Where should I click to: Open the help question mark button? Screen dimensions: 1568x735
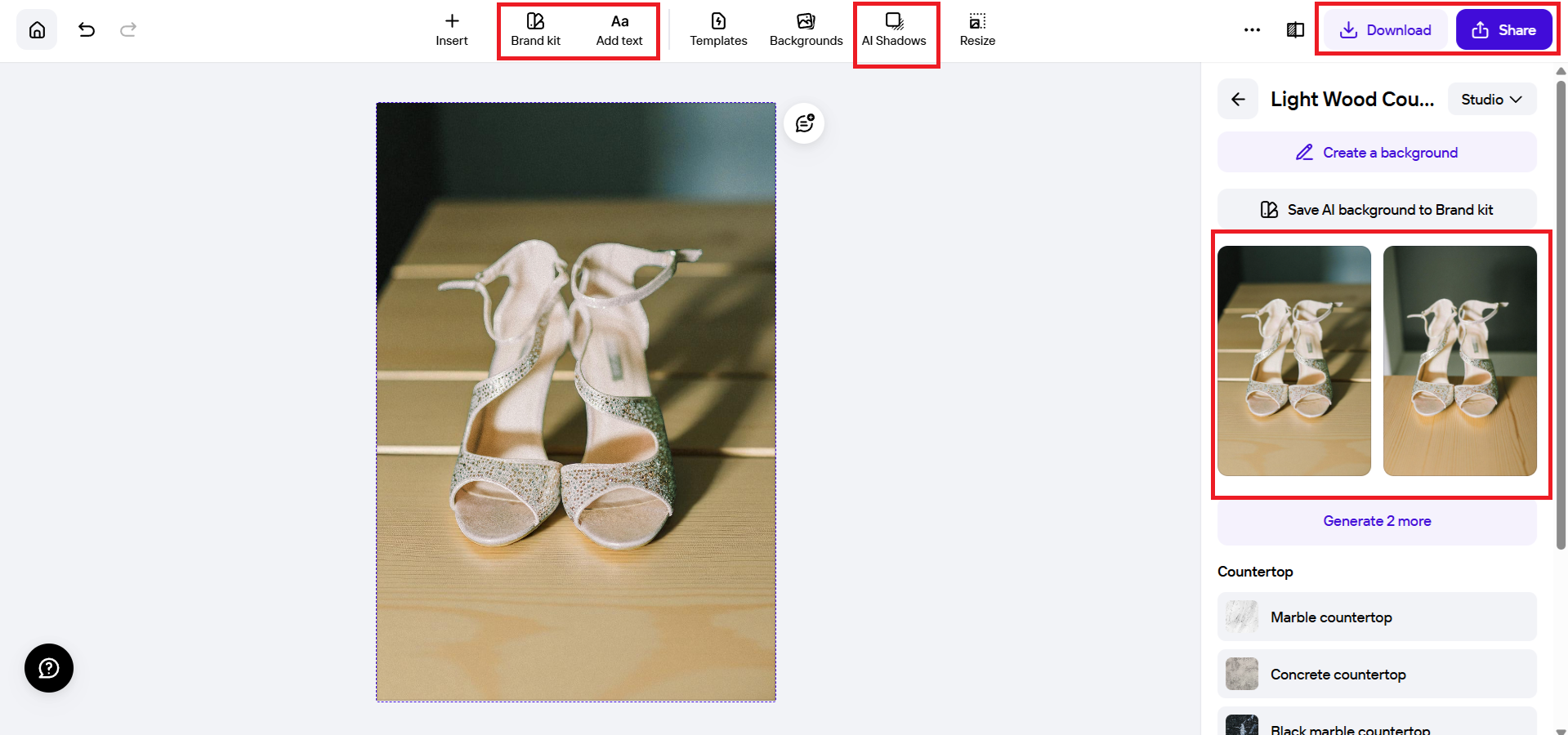(x=49, y=668)
